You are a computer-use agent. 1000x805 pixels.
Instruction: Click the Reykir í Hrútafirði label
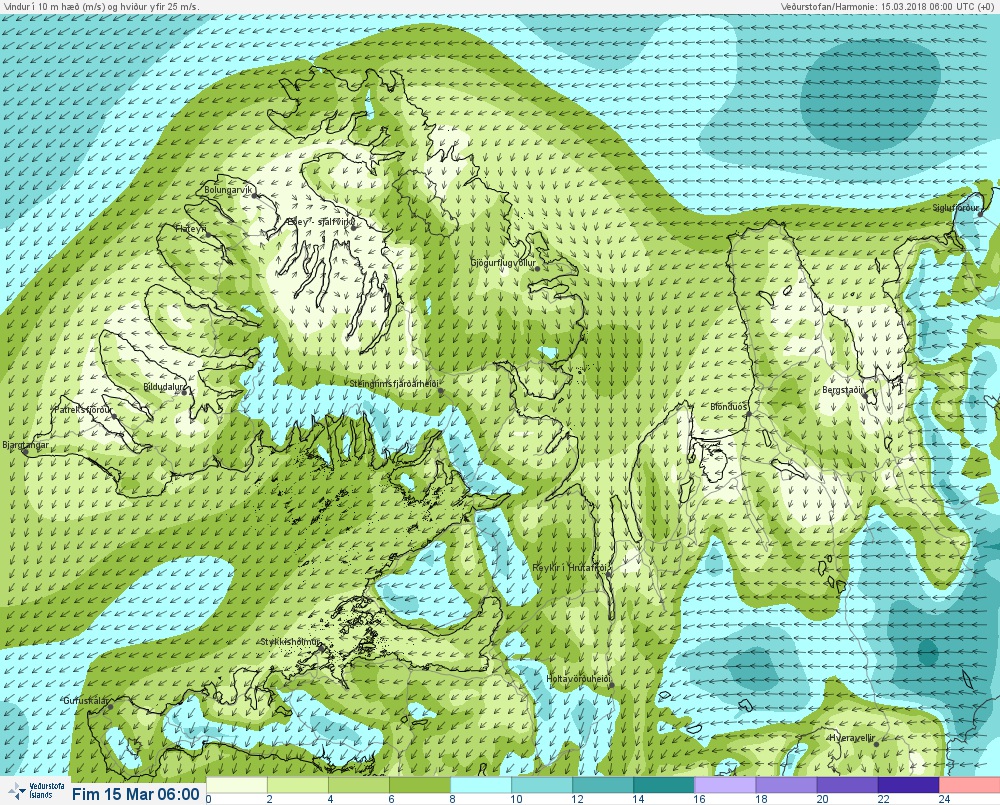coord(572,568)
